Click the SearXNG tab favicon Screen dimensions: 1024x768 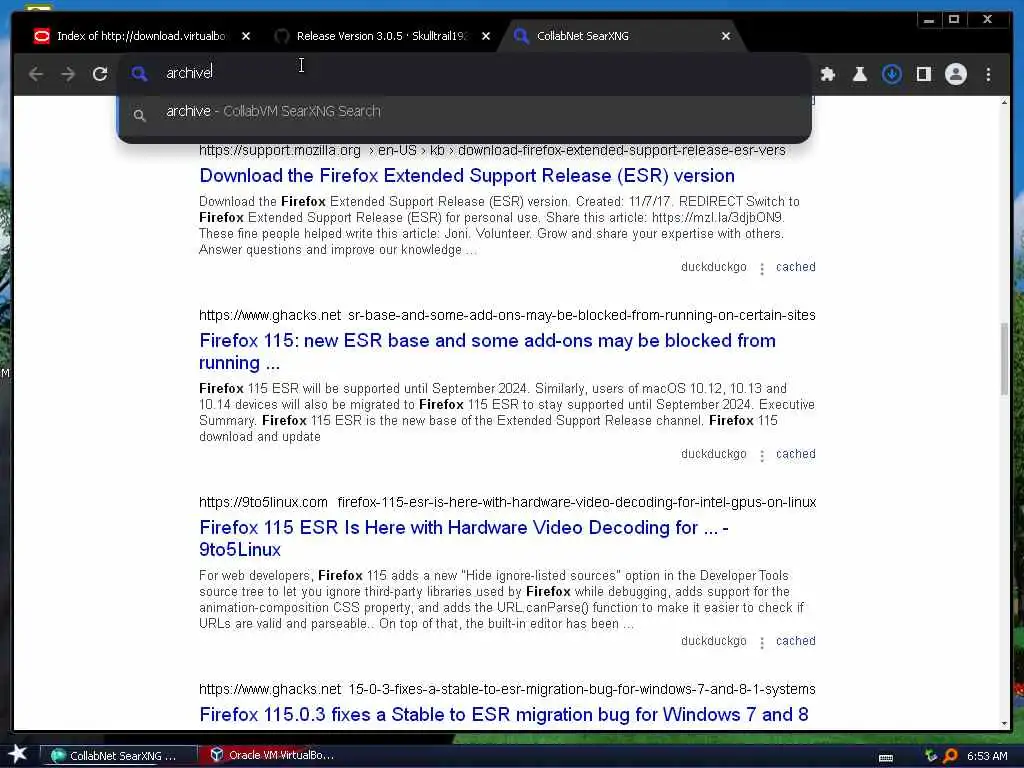(x=521, y=36)
